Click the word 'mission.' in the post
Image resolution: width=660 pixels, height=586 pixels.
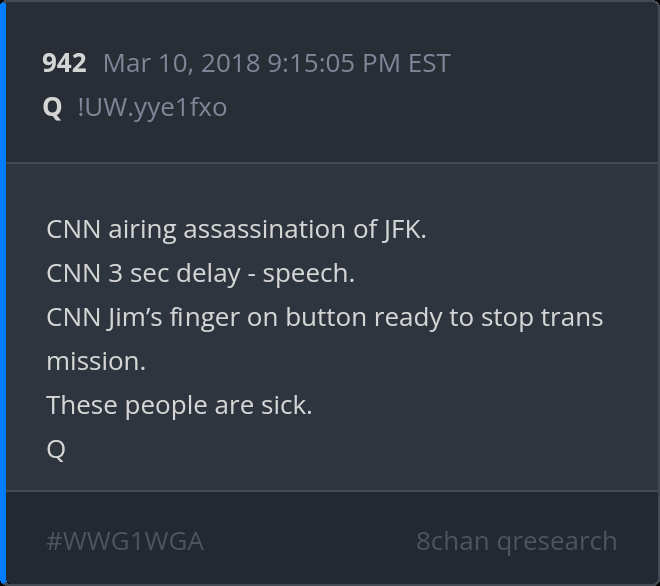(96, 361)
